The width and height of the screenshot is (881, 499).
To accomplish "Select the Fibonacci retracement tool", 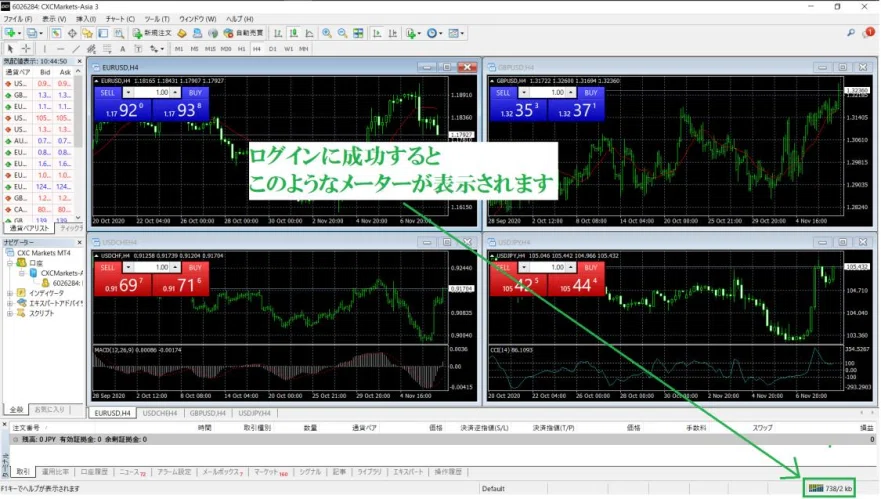I will [x=107, y=49].
